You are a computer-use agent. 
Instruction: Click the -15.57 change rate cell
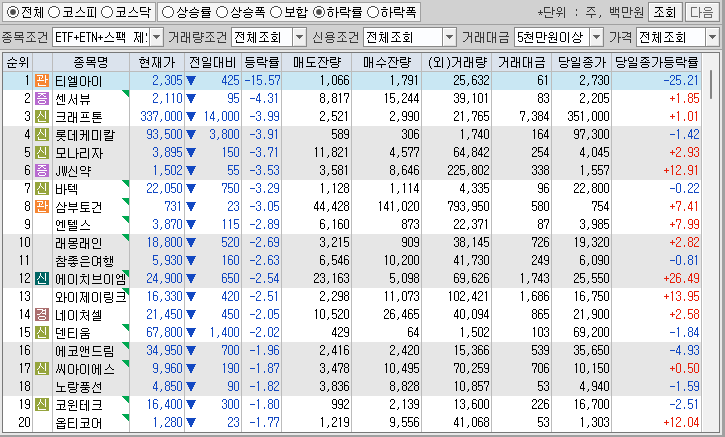pos(262,80)
